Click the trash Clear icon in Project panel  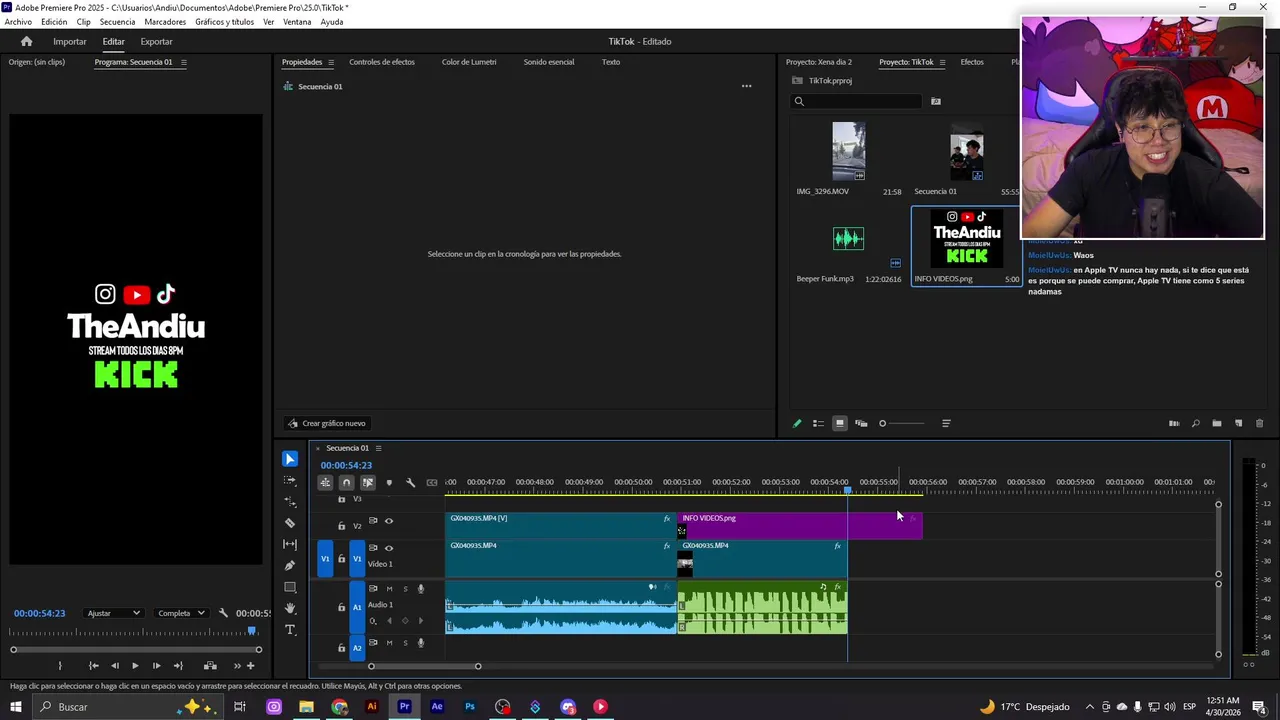tap(1259, 423)
